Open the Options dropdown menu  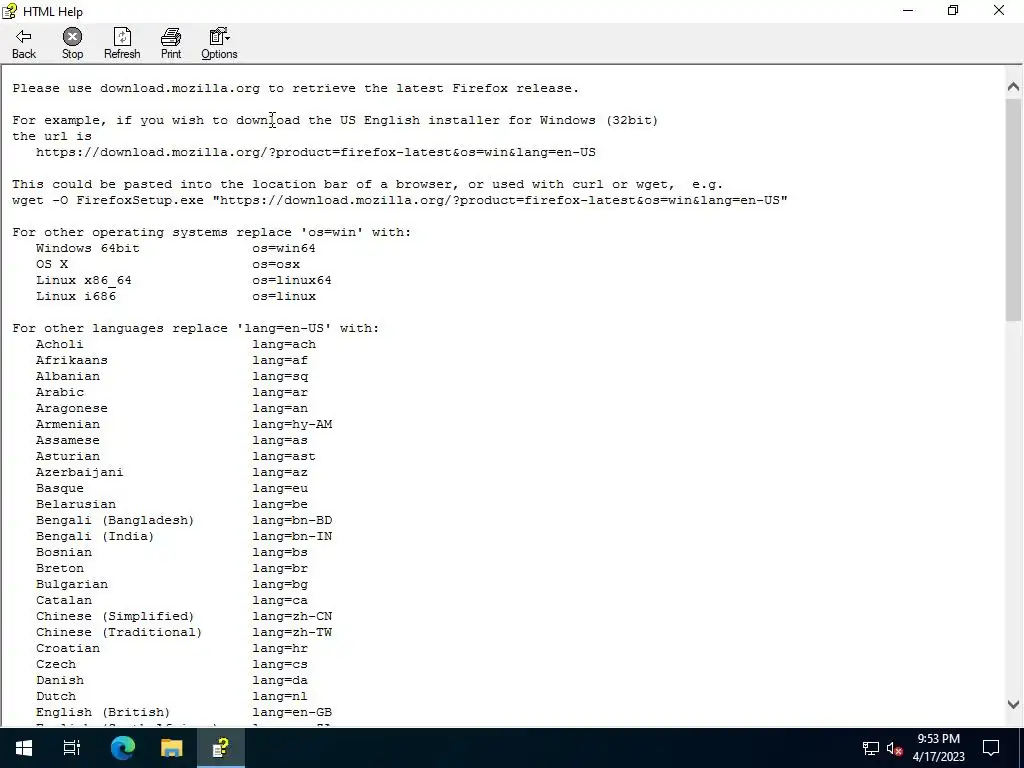click(x=219, y=44)
